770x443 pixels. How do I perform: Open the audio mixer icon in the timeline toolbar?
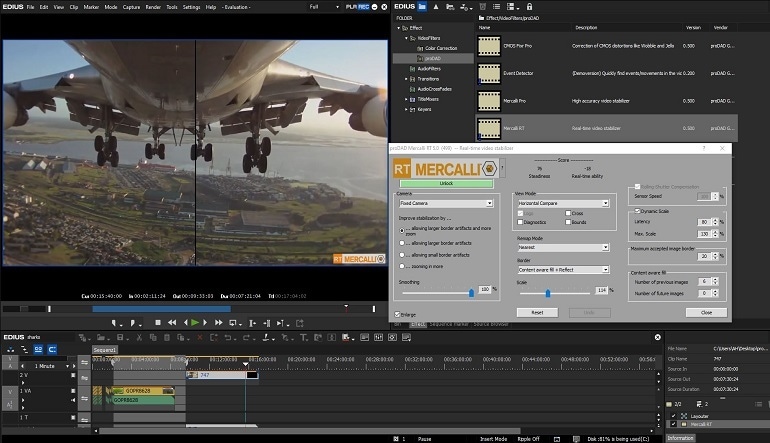coord(379,337)
